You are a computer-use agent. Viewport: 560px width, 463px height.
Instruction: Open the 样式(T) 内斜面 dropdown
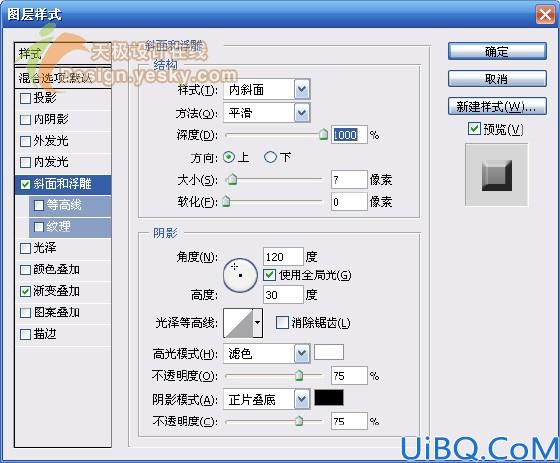click(x=267, y=89)
